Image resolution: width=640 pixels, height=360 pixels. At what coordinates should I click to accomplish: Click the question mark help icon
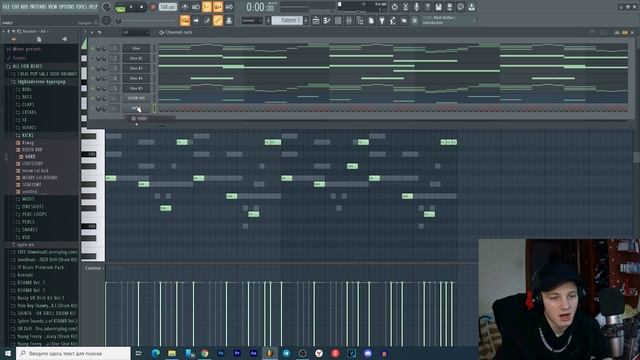427,7
